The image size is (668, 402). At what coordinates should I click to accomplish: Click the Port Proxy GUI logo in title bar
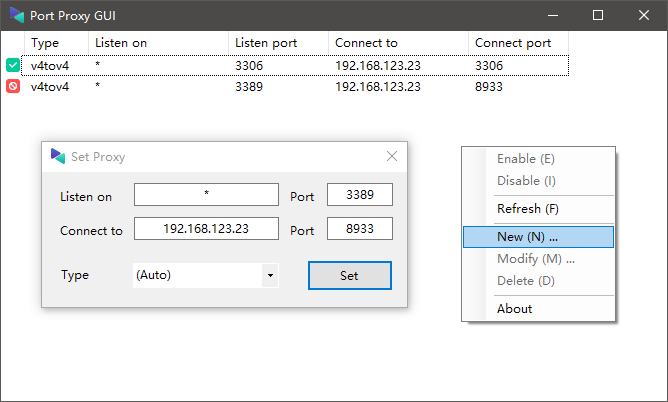tap(17, 15)
